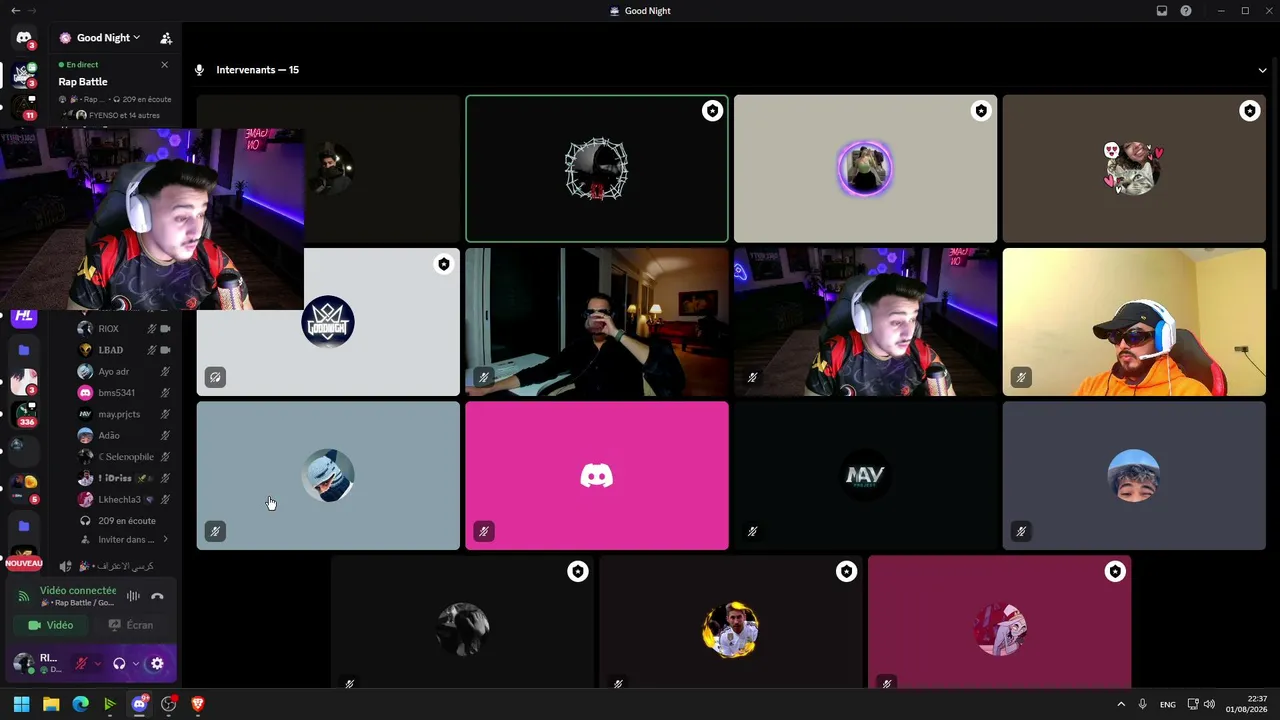
Task: Open user settings gear icon
Action: [157, 663]
